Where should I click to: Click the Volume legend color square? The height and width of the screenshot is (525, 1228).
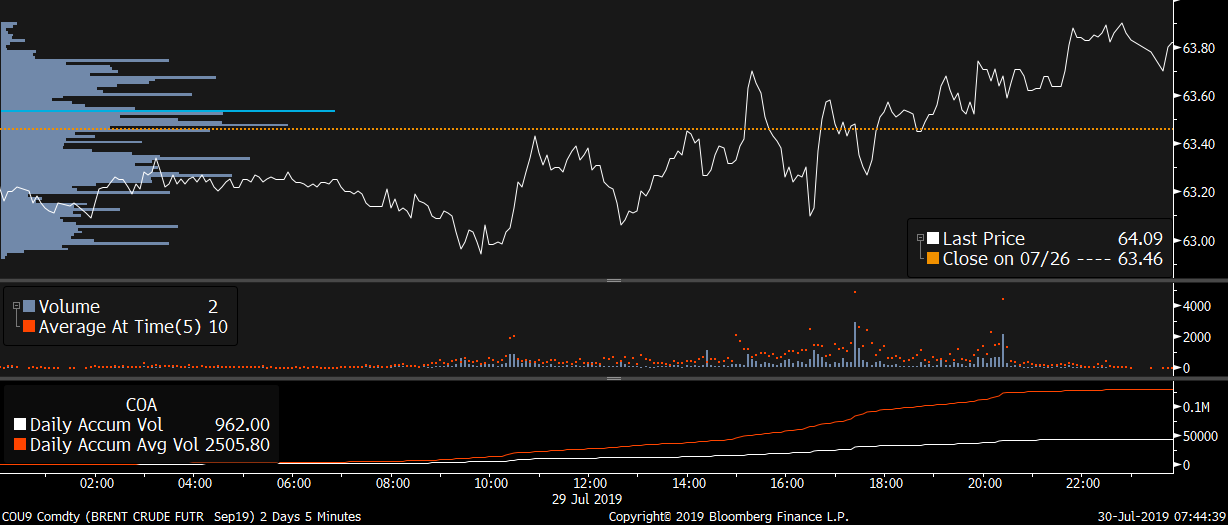[x=29, y=307]
